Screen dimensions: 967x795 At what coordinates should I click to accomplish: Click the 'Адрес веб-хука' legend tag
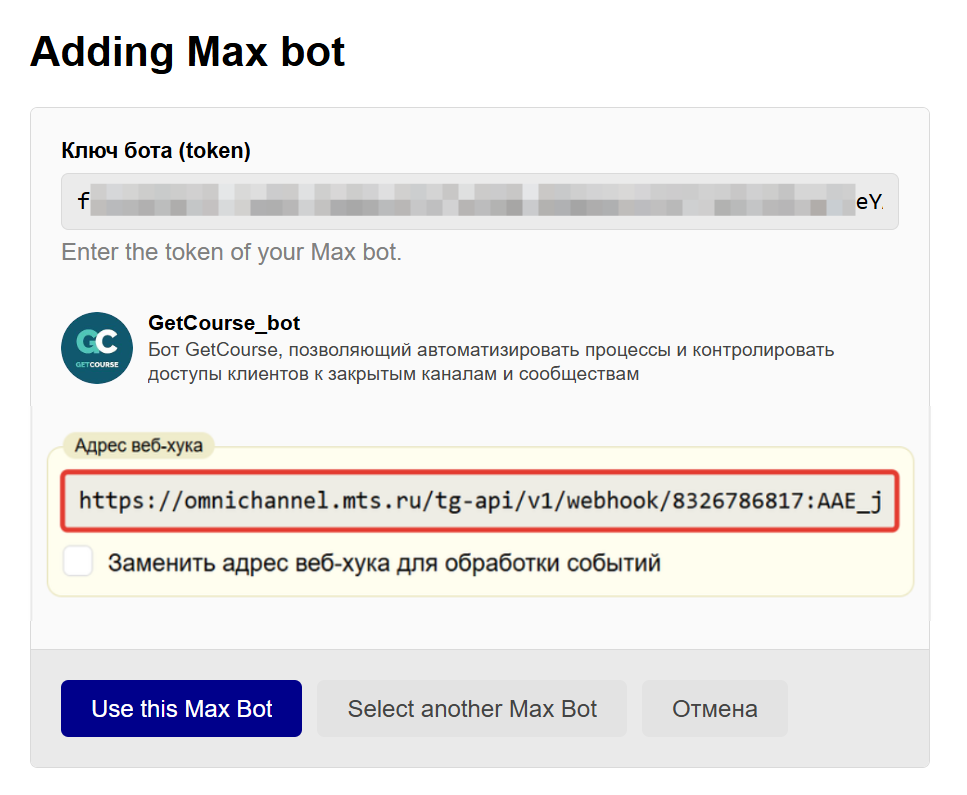[x=138, y=446]
